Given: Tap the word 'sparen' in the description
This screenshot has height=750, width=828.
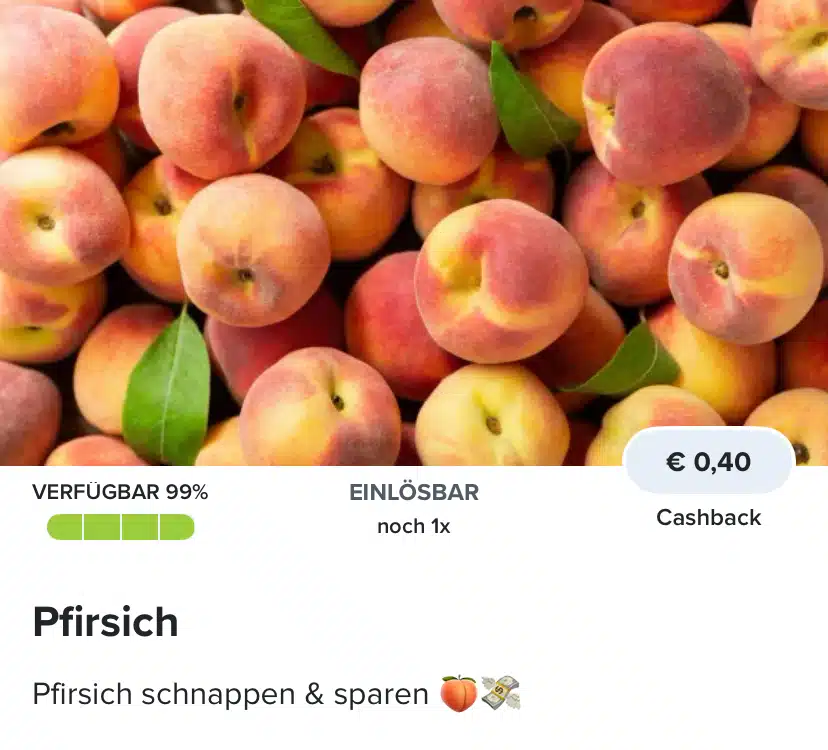Looking at the screenshot, I should [x=380, y=695].
